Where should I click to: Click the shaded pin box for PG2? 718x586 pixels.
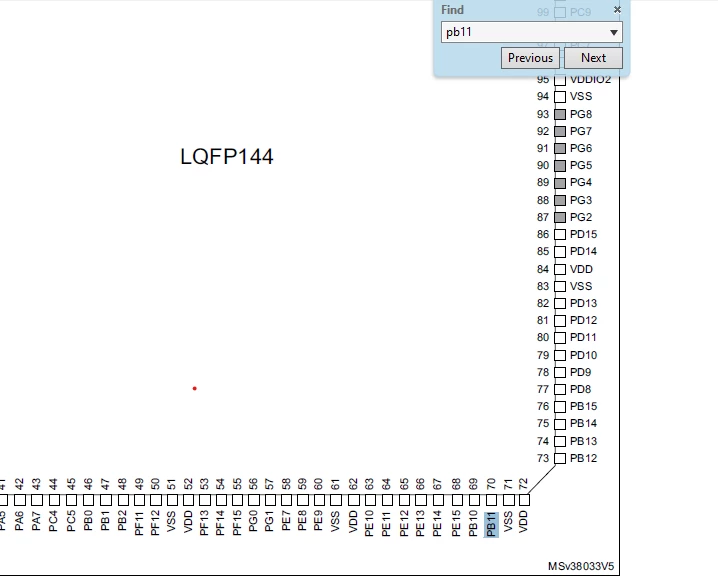pyautogui.click(x=560, y=217)
